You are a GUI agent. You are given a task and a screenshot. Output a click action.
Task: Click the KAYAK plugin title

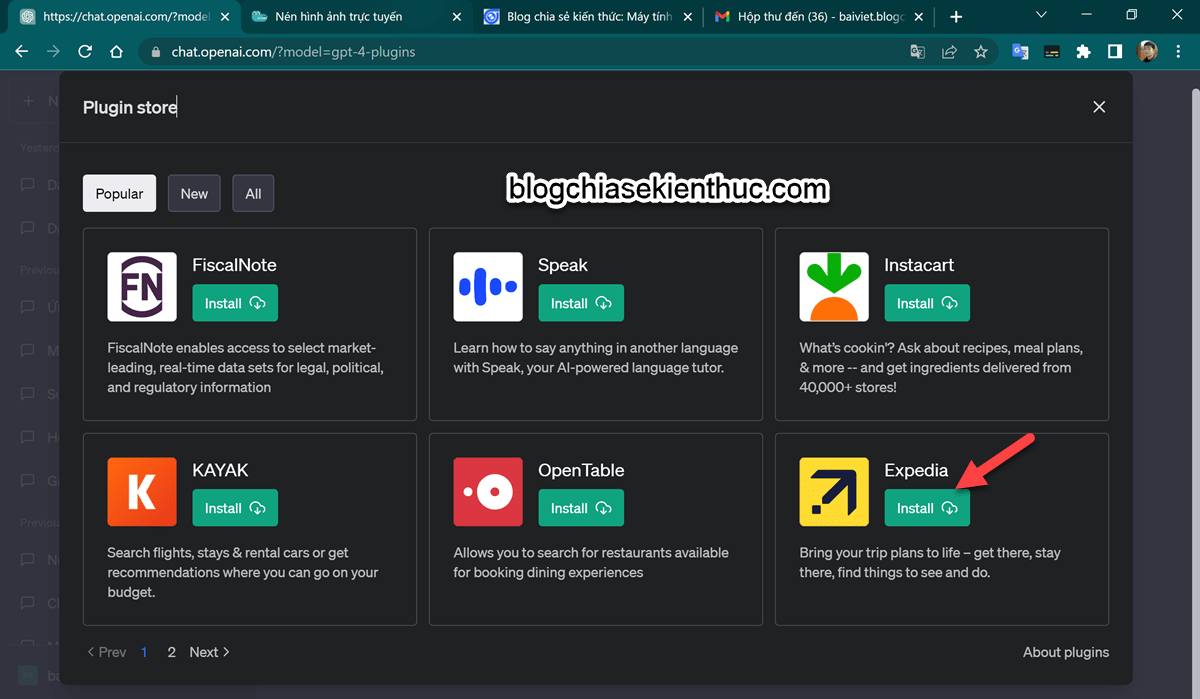pos(220,470)
